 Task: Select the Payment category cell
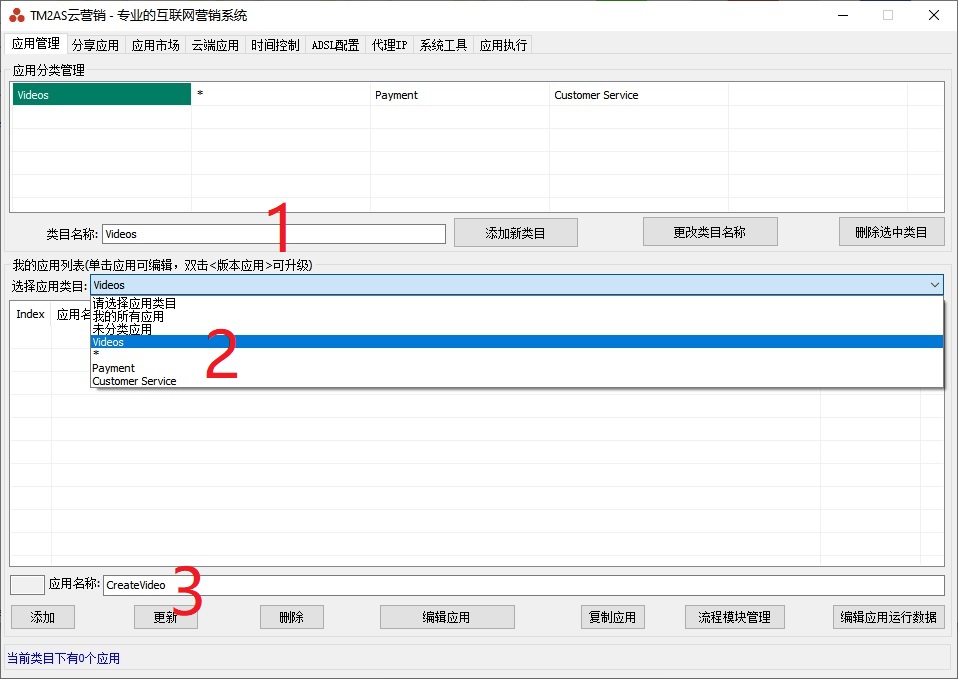[x=459, y=95]
